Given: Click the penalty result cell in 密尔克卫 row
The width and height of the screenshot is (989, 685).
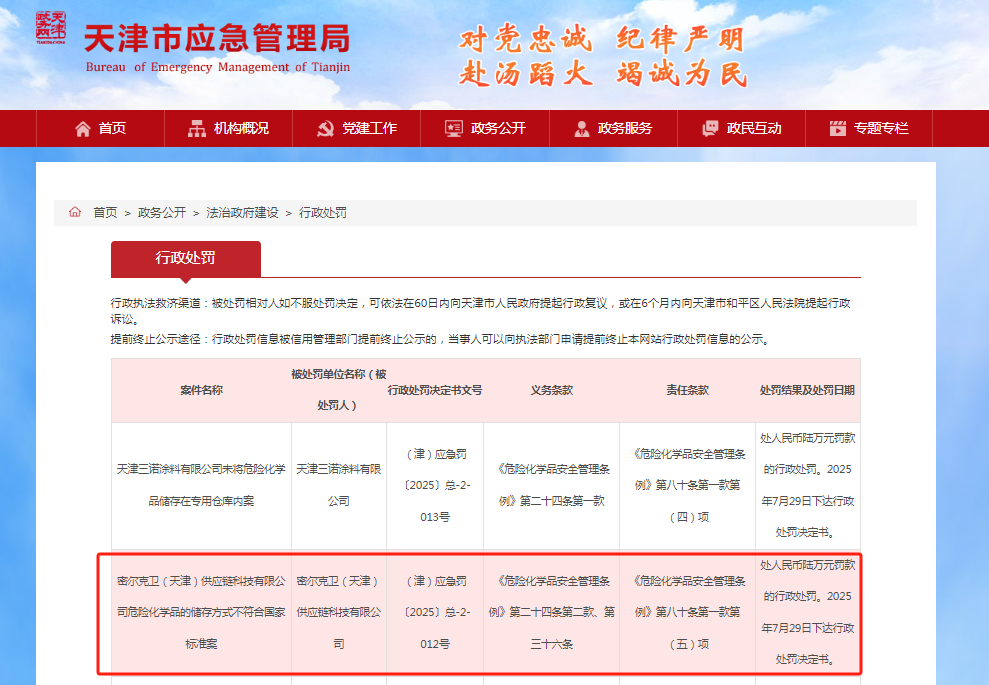Looking at the screenshot, I should 808,612.
